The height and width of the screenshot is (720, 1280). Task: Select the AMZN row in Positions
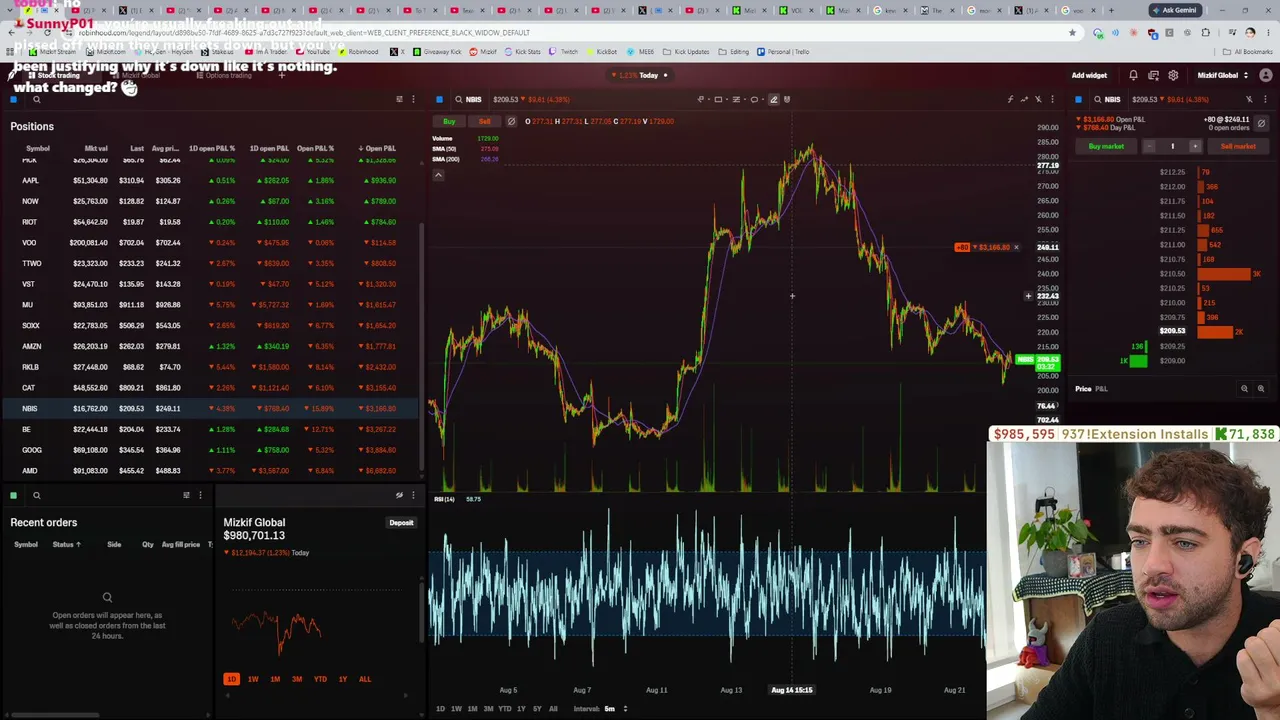click(209, 346)
